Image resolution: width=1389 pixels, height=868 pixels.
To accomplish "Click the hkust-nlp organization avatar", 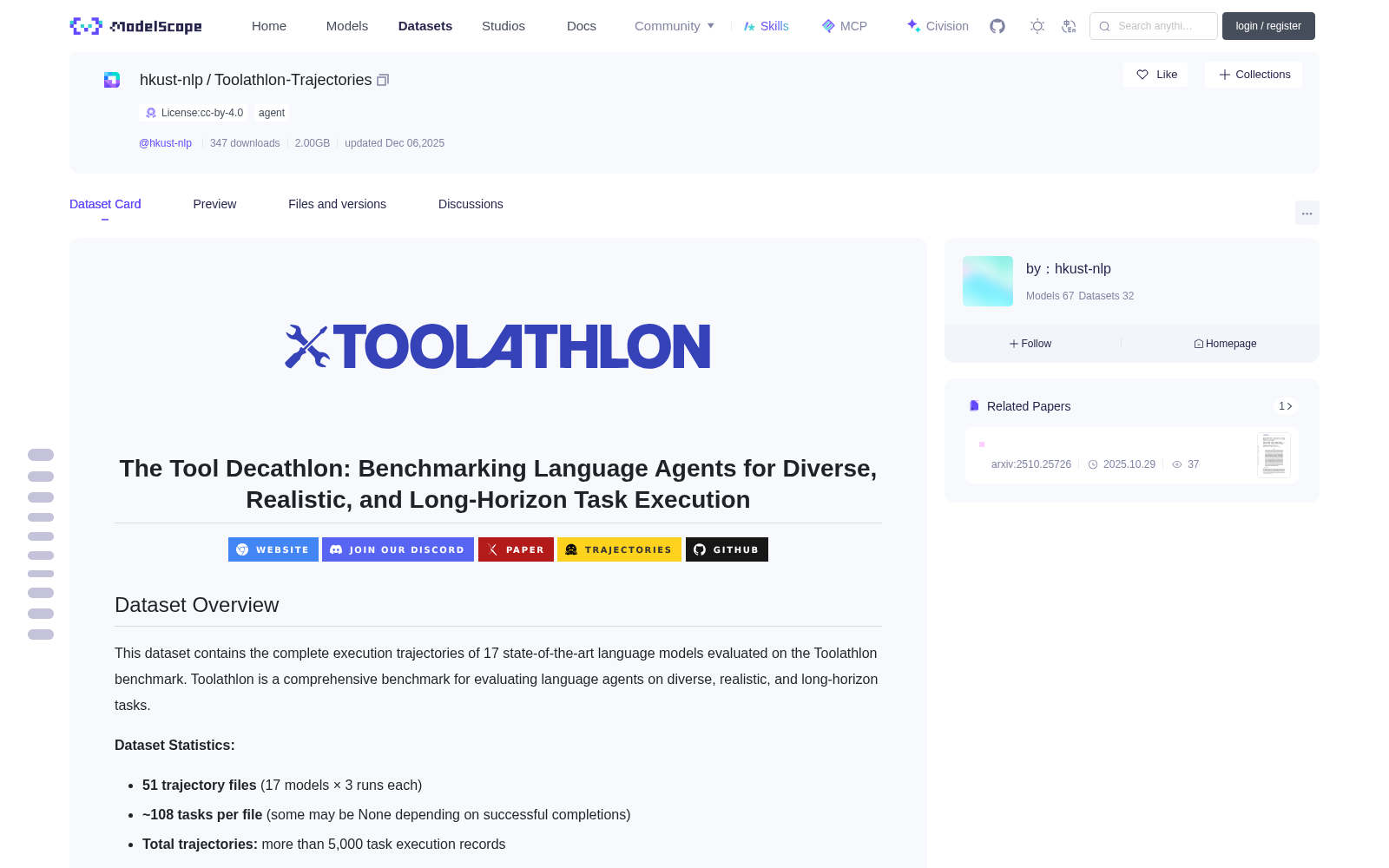I will (988, 281).
